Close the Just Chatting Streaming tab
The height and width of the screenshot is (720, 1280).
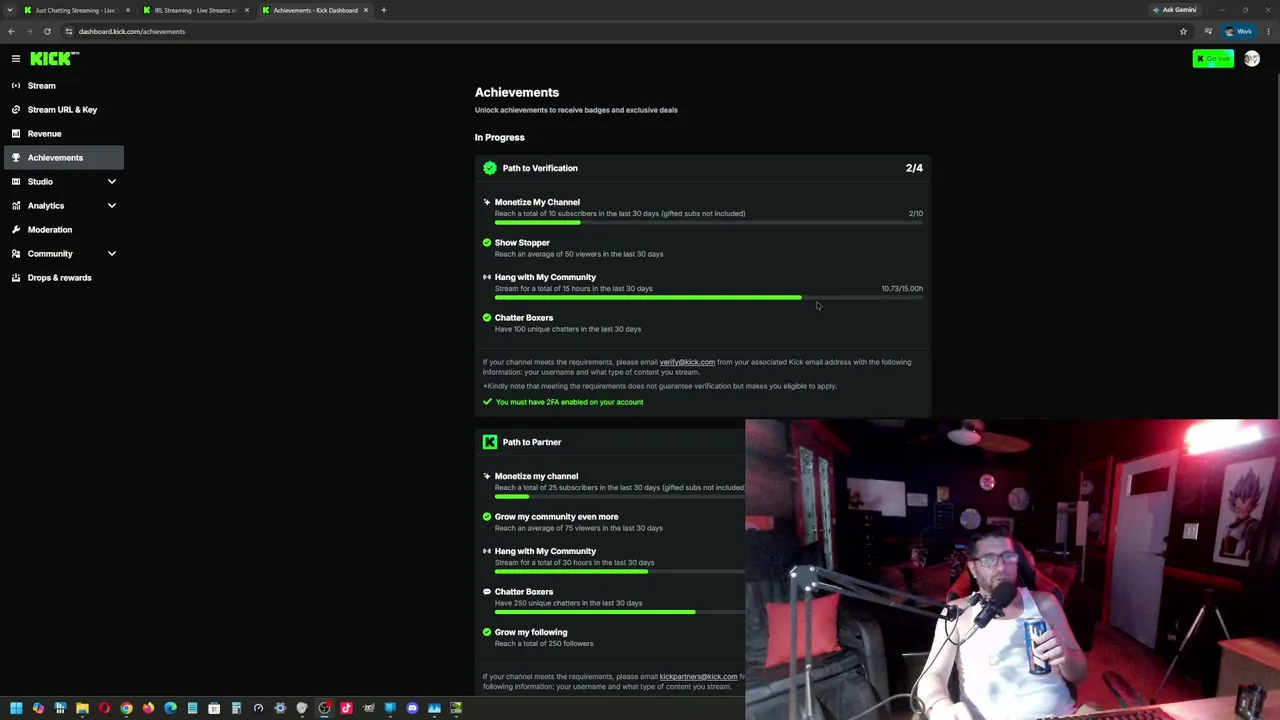[128, 10]
